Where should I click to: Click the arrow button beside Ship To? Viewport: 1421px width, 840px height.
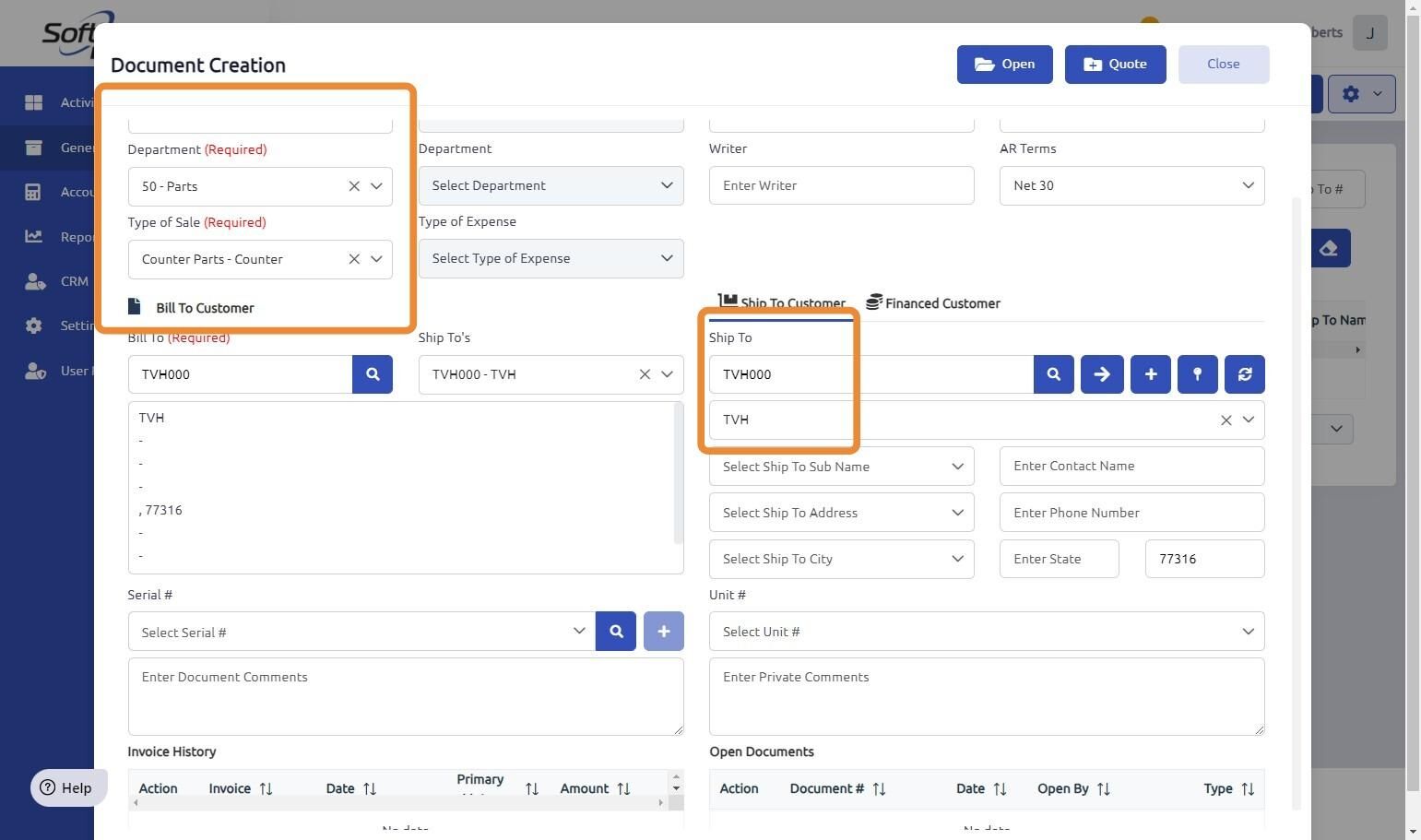click(1102, 374)
